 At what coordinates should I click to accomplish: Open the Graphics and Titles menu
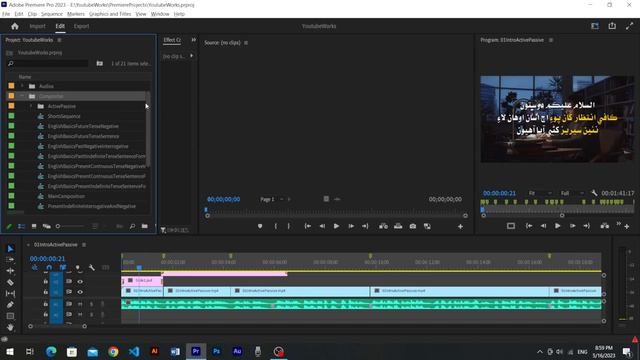coord(110,14)
